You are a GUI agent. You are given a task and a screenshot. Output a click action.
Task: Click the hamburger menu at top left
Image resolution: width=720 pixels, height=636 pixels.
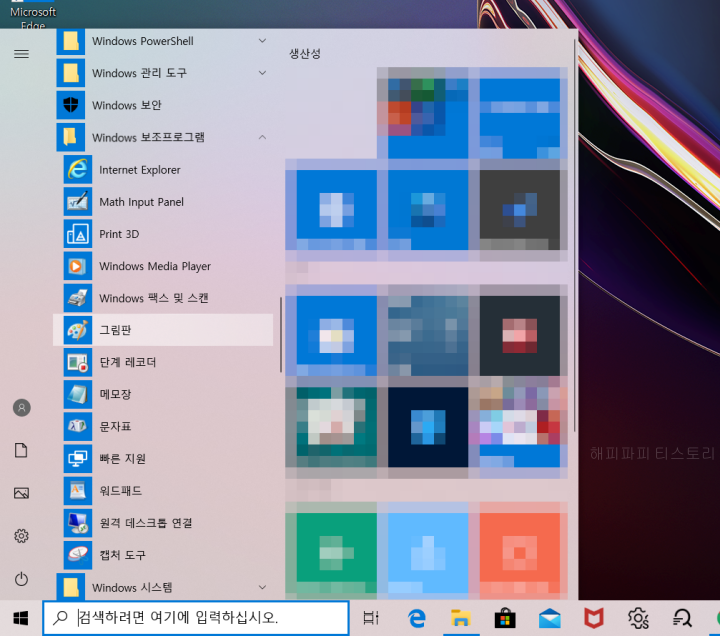(x=21, y=54)
